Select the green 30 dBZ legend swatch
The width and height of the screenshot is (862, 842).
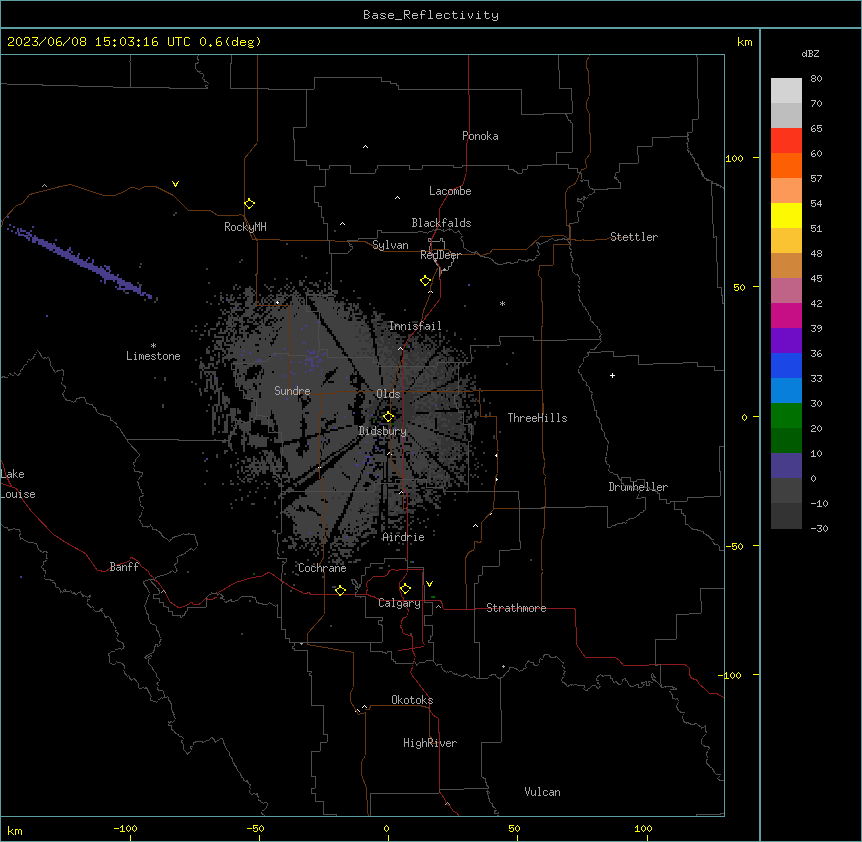pos(786,416)
